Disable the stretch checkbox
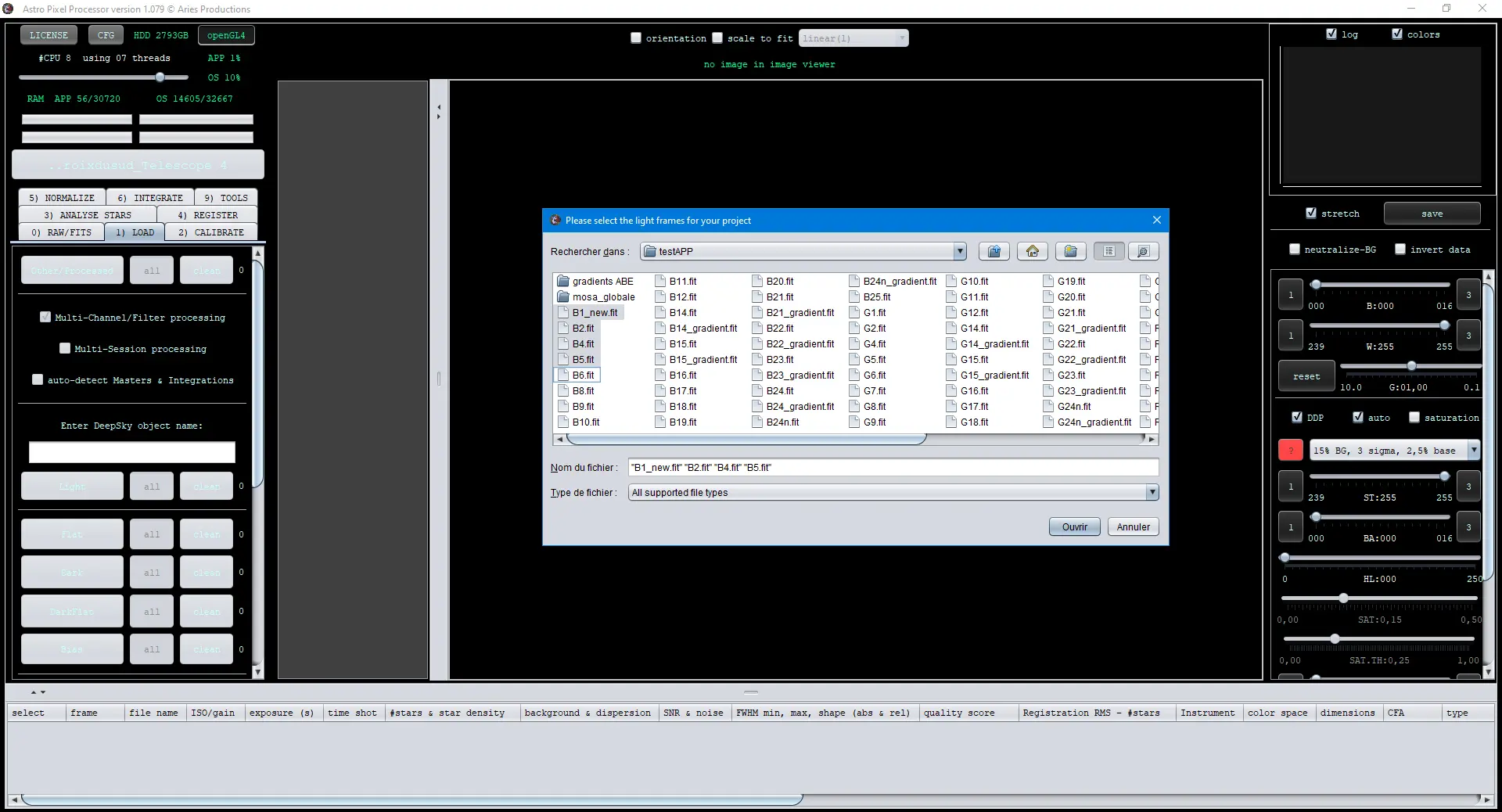Screen dimensions: 1502x812 coord(1311,213)
